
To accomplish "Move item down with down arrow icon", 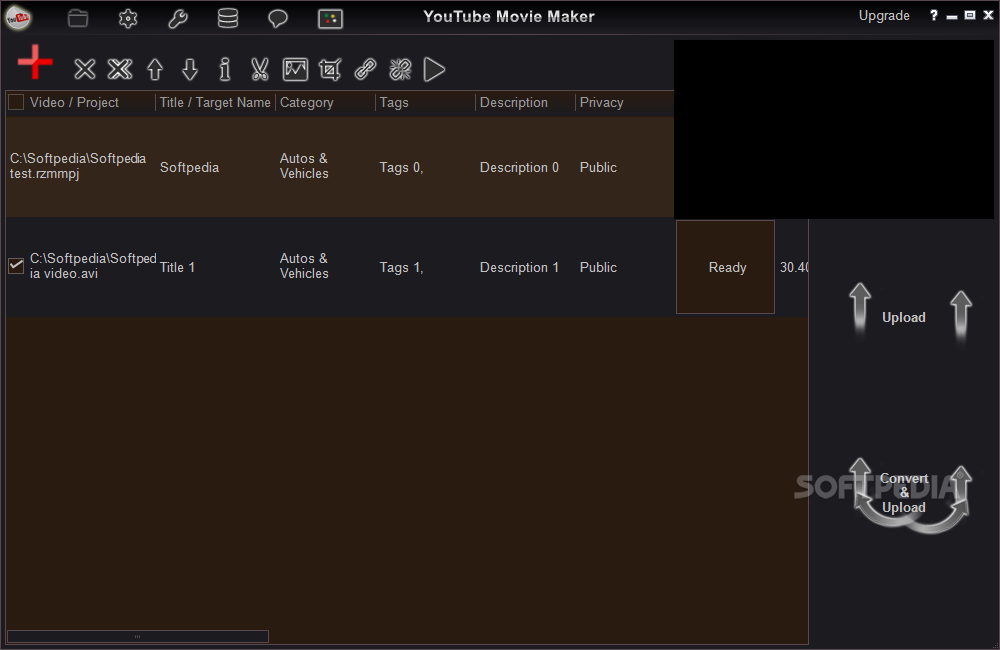I will pyautogui.click(x=190, y=69).
